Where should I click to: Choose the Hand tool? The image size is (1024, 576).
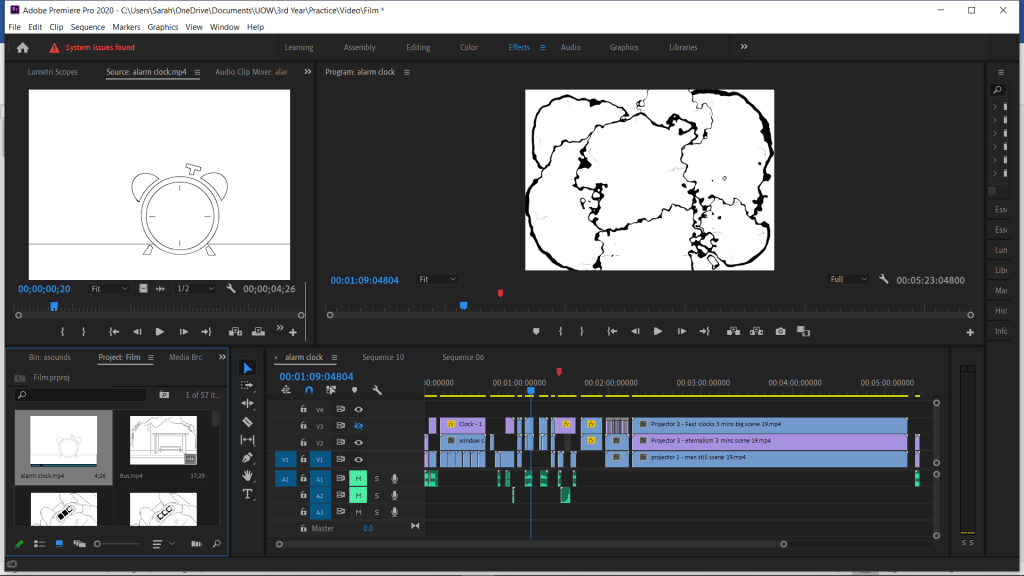[248, 476]
